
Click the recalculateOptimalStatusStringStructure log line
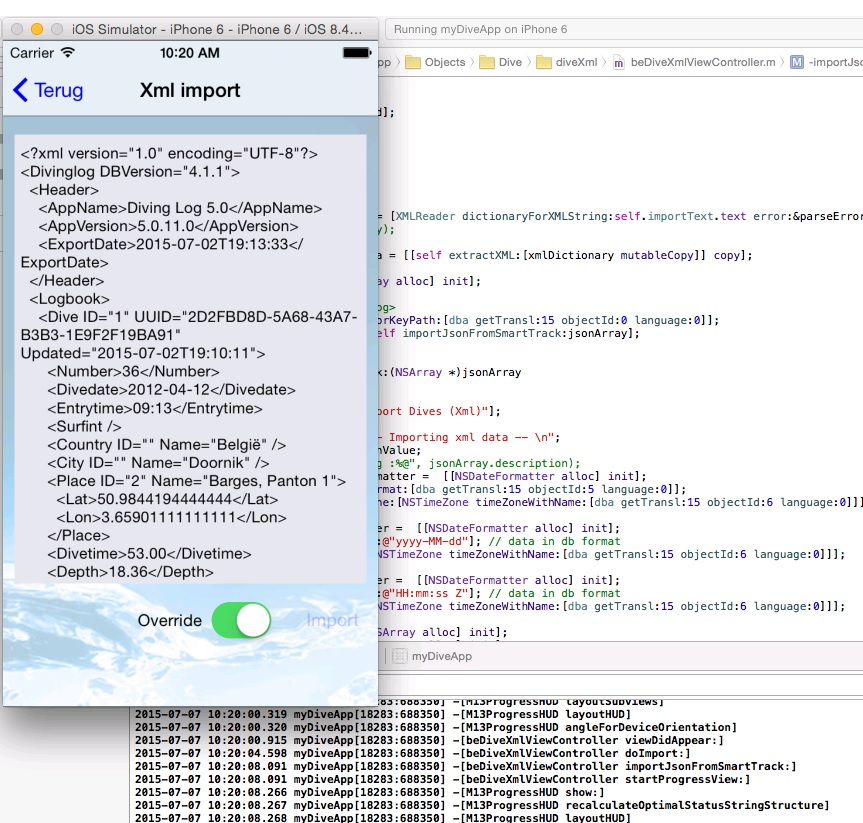(x=482, y=805)
